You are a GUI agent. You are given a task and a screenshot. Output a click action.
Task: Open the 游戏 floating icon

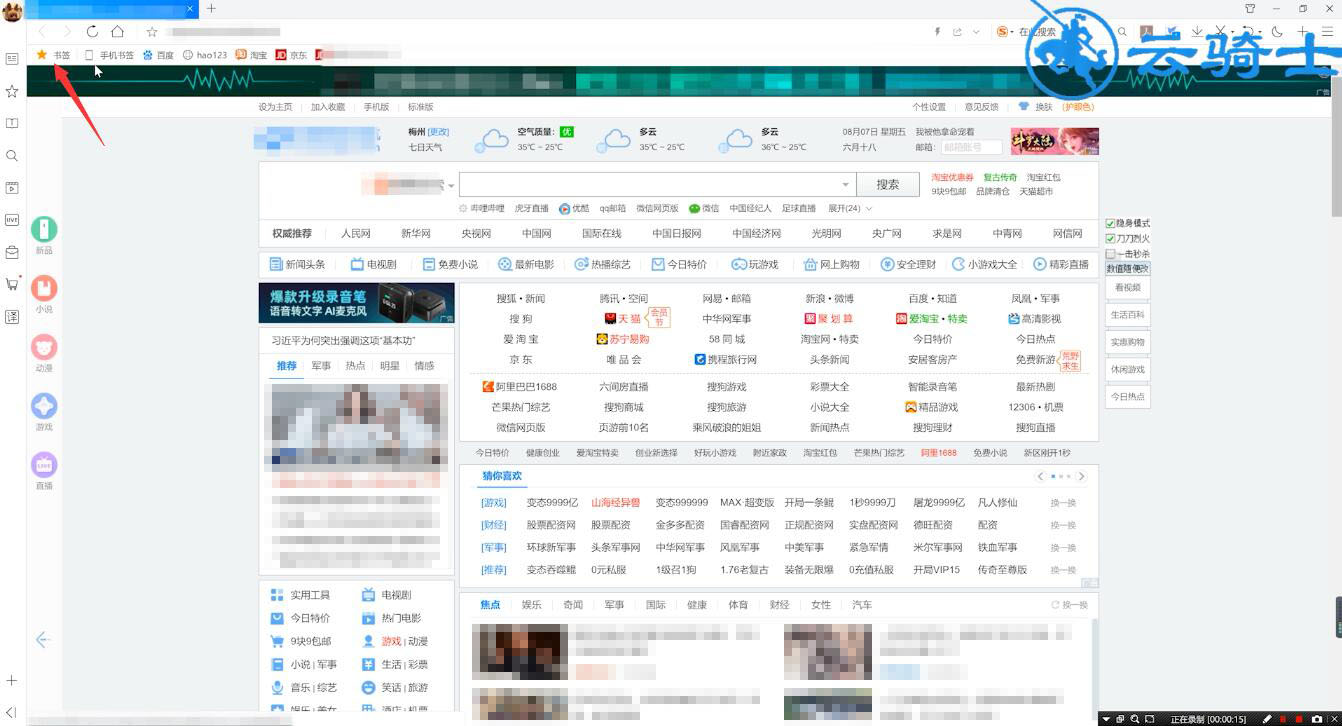pos(44,406)
